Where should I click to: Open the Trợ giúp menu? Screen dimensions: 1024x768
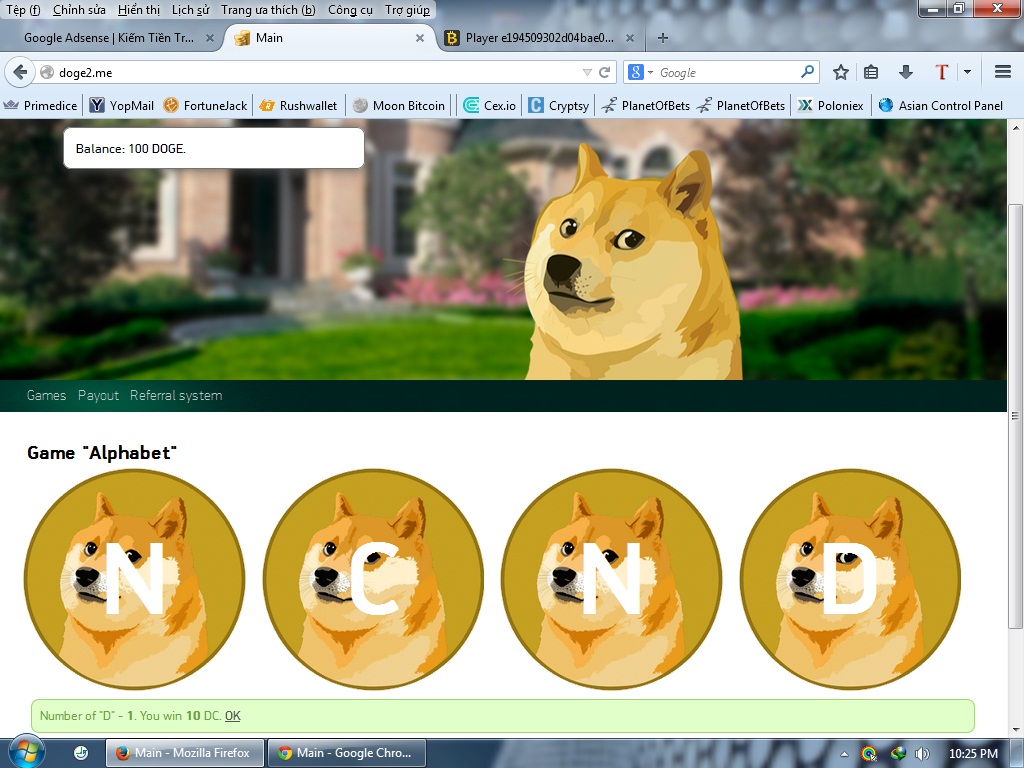point(407,10)
